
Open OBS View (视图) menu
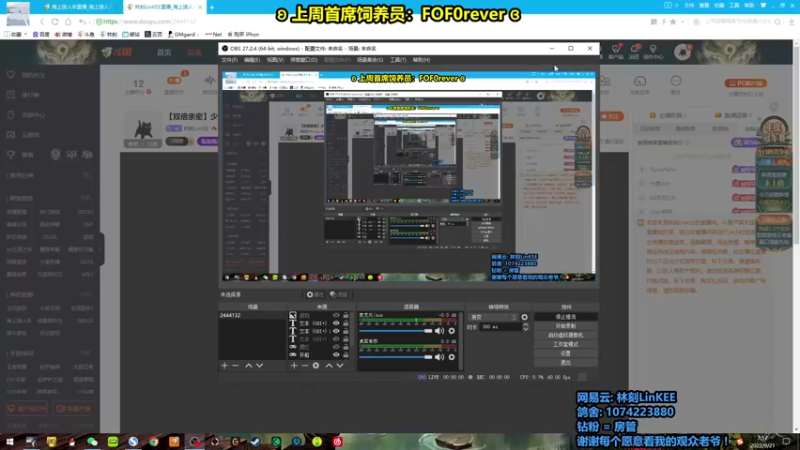tap(275, 60)
